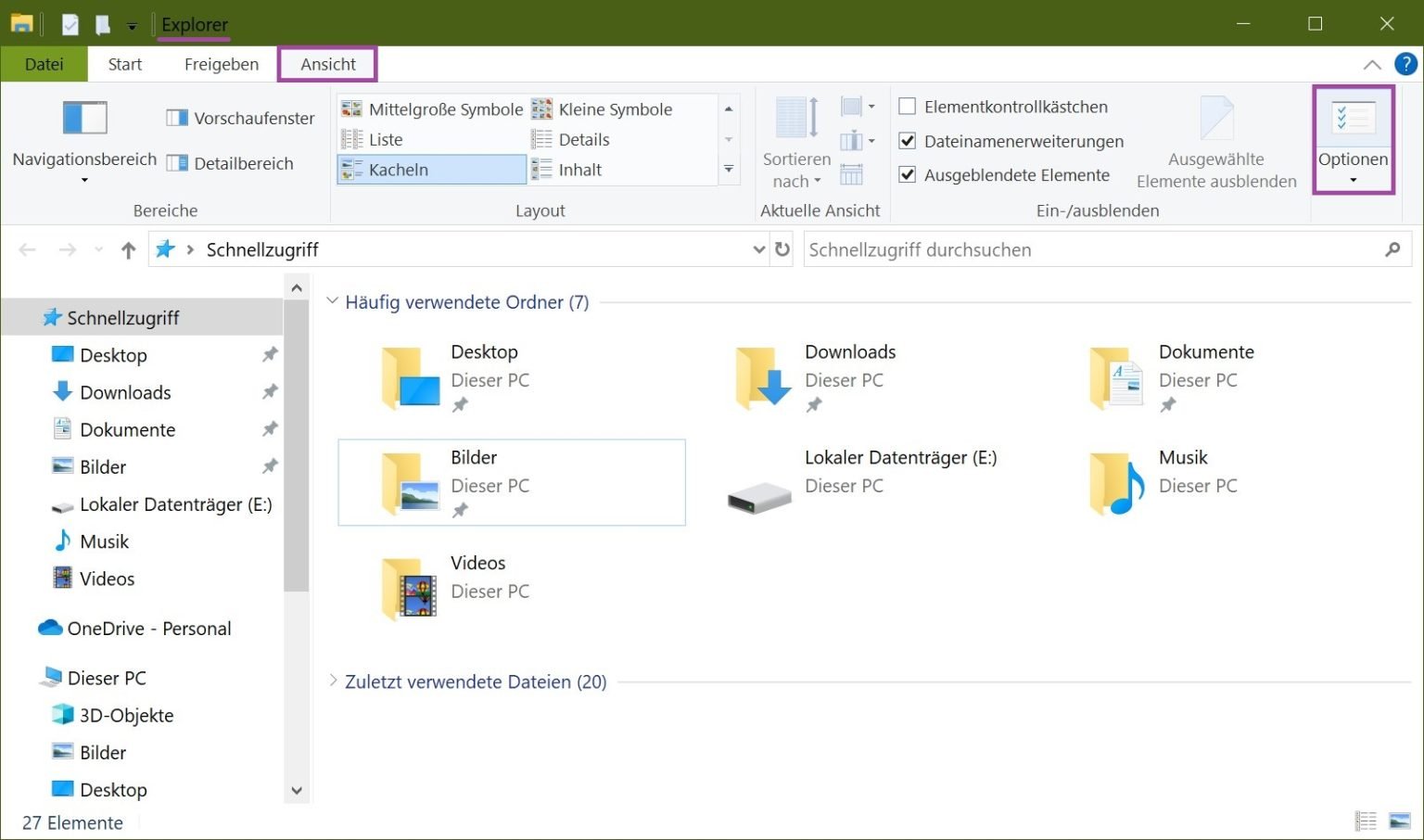Image resolution: width=1424 pixels, height=840 pixels.
Task: Select the Downloads sidebar entry
Action: tap(124, 392)
